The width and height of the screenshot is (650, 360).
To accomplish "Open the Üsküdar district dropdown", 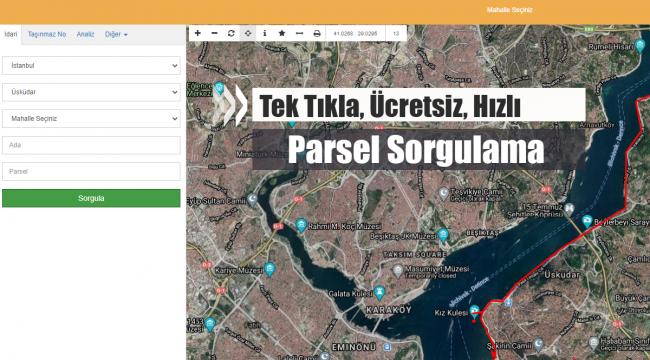I will click(91, 92).
